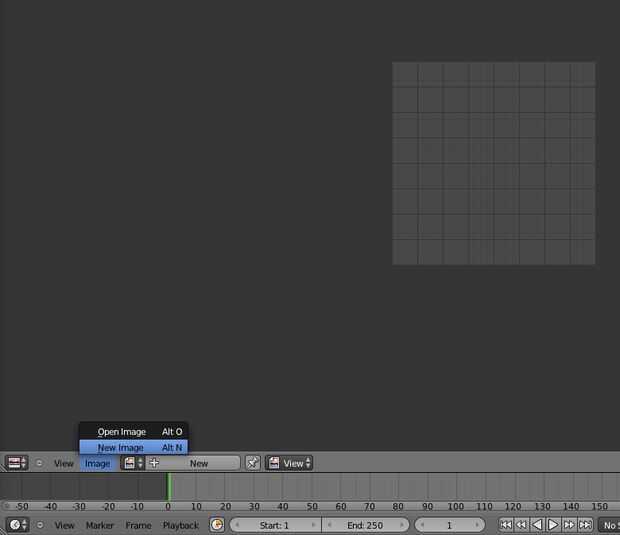Viewport: 620px width, 535px height.
Task: Click the green current frame marker in timeline
Action: 169,486
